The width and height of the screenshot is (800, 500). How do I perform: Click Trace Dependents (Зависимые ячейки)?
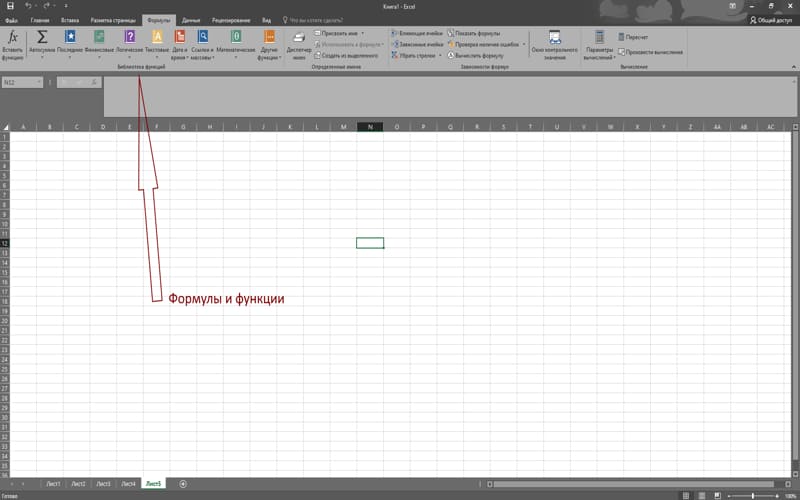(417, 44)
